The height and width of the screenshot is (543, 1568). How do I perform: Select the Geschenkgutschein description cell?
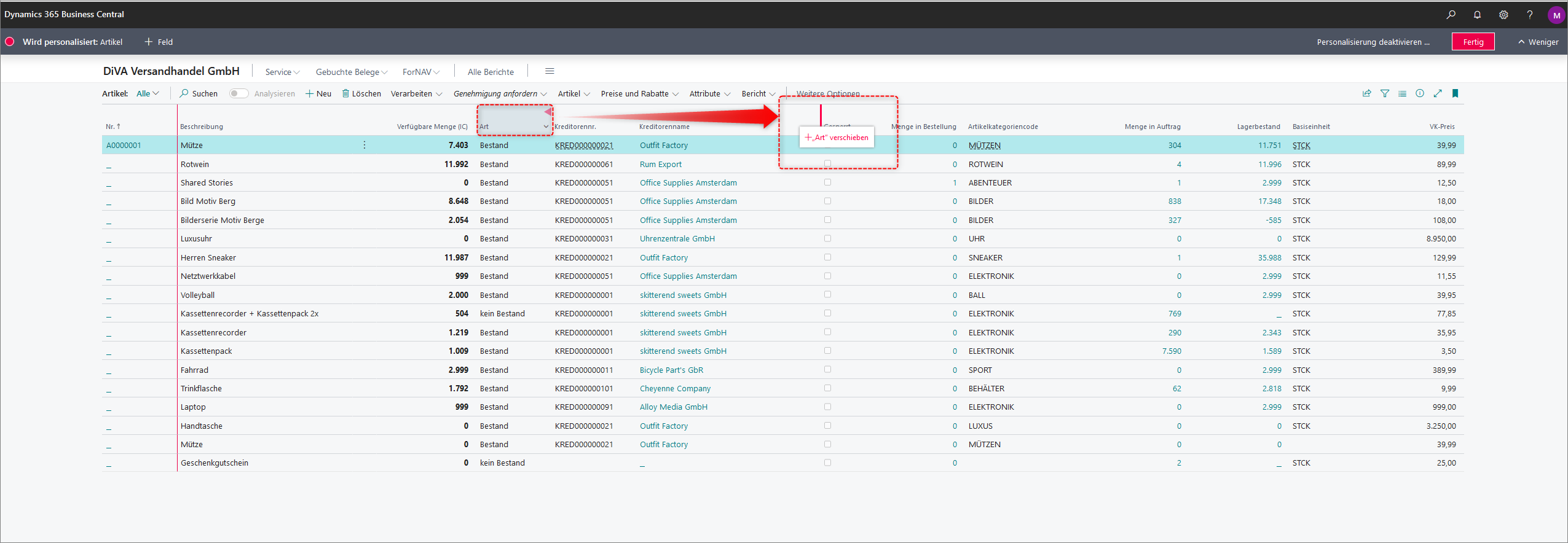pyautogui.click(x=214, y=463)
